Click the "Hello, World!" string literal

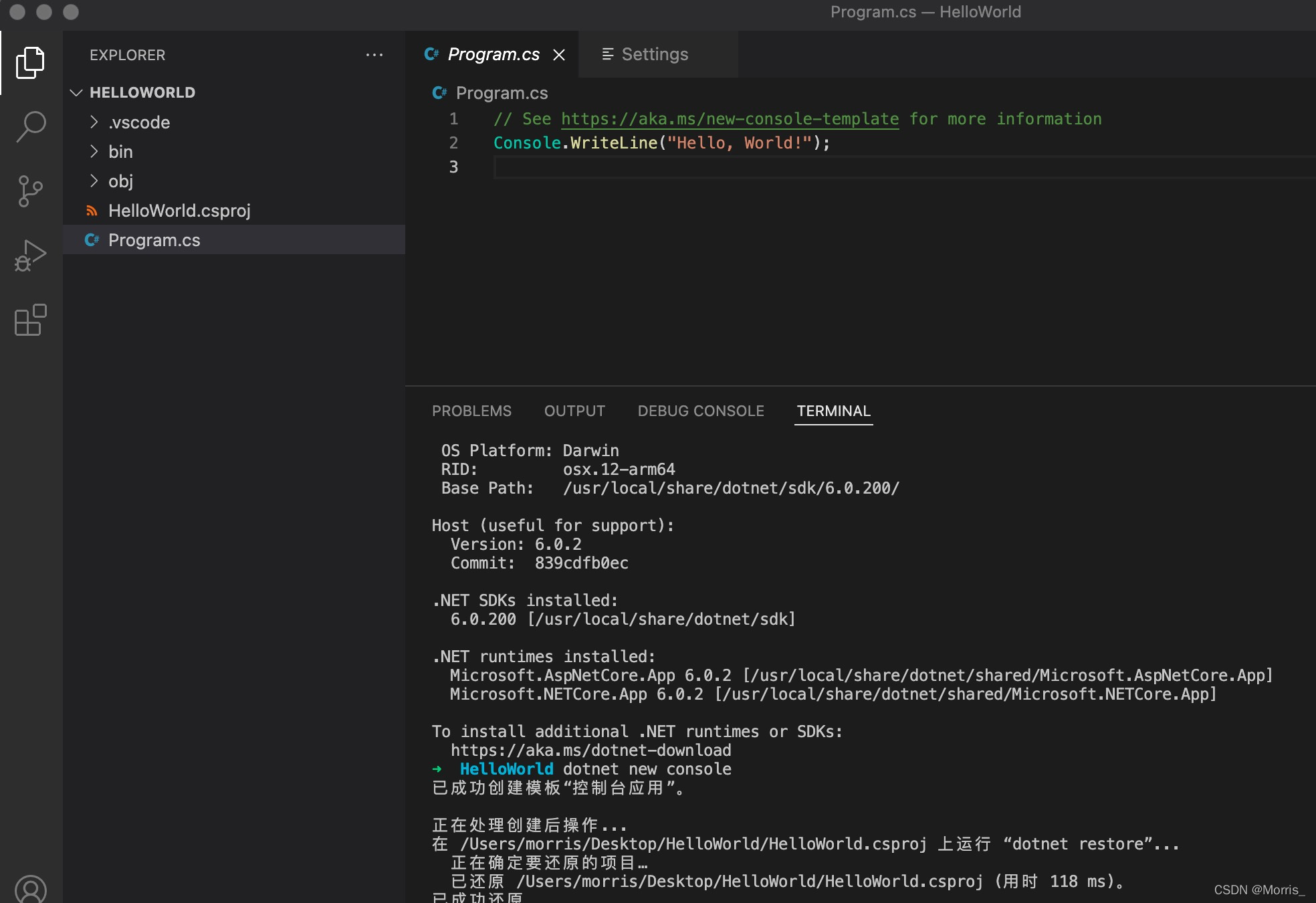[x=739, y=143]
